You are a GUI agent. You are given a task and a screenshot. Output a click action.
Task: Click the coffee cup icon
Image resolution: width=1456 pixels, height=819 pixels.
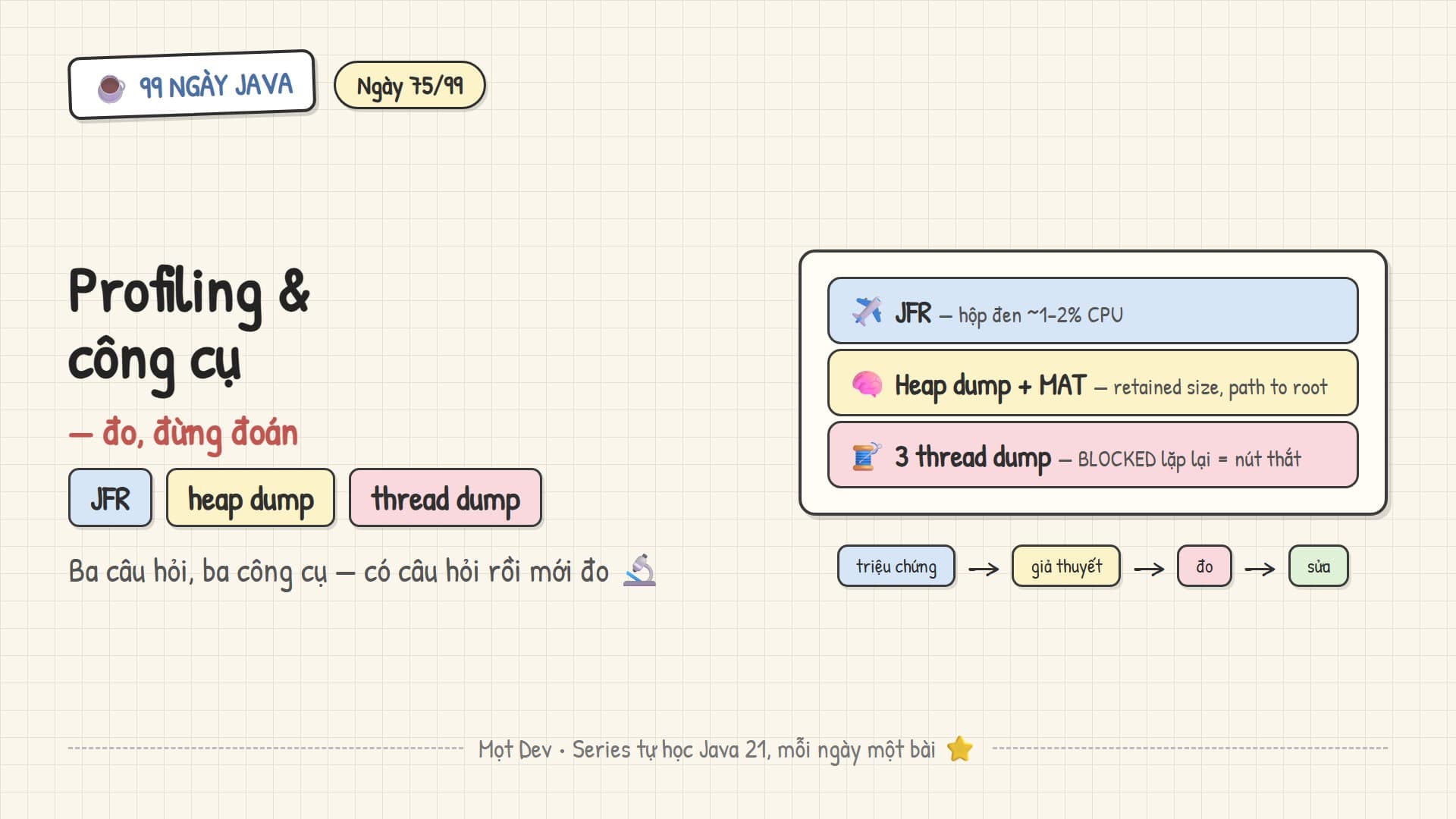coord(111,89)
